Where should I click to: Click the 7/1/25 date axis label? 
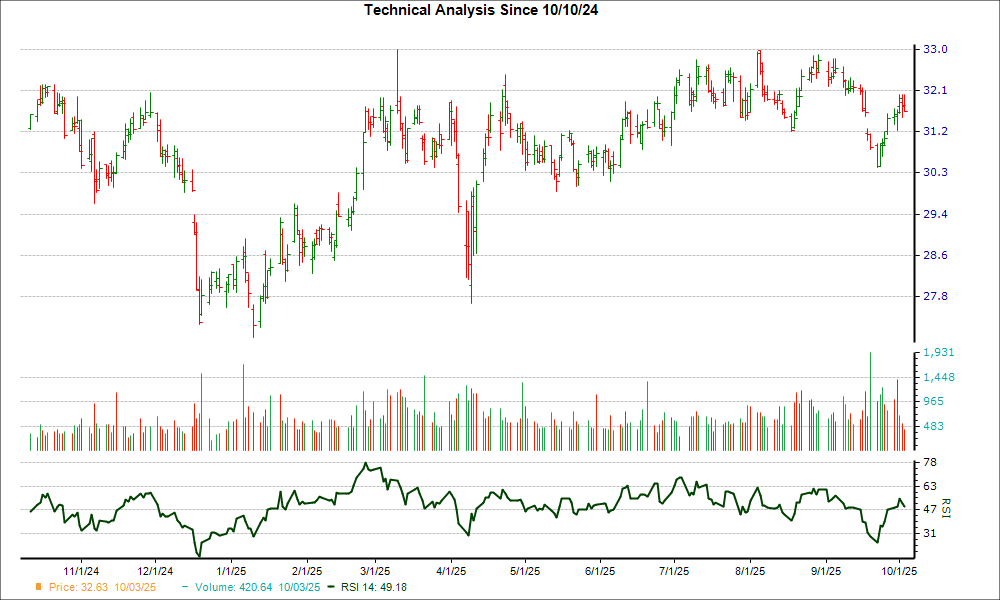tap(674, 571)
